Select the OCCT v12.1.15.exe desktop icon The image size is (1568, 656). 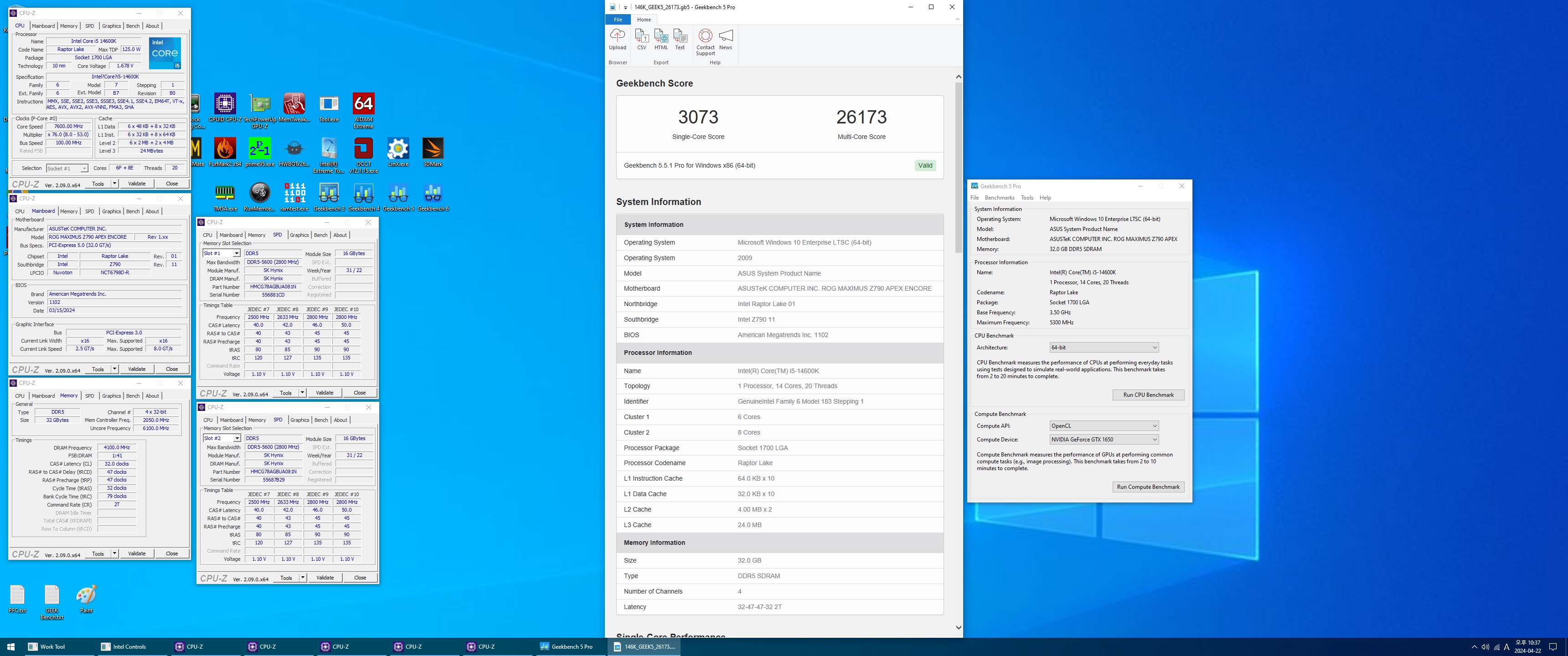click(x=363, y=155)
